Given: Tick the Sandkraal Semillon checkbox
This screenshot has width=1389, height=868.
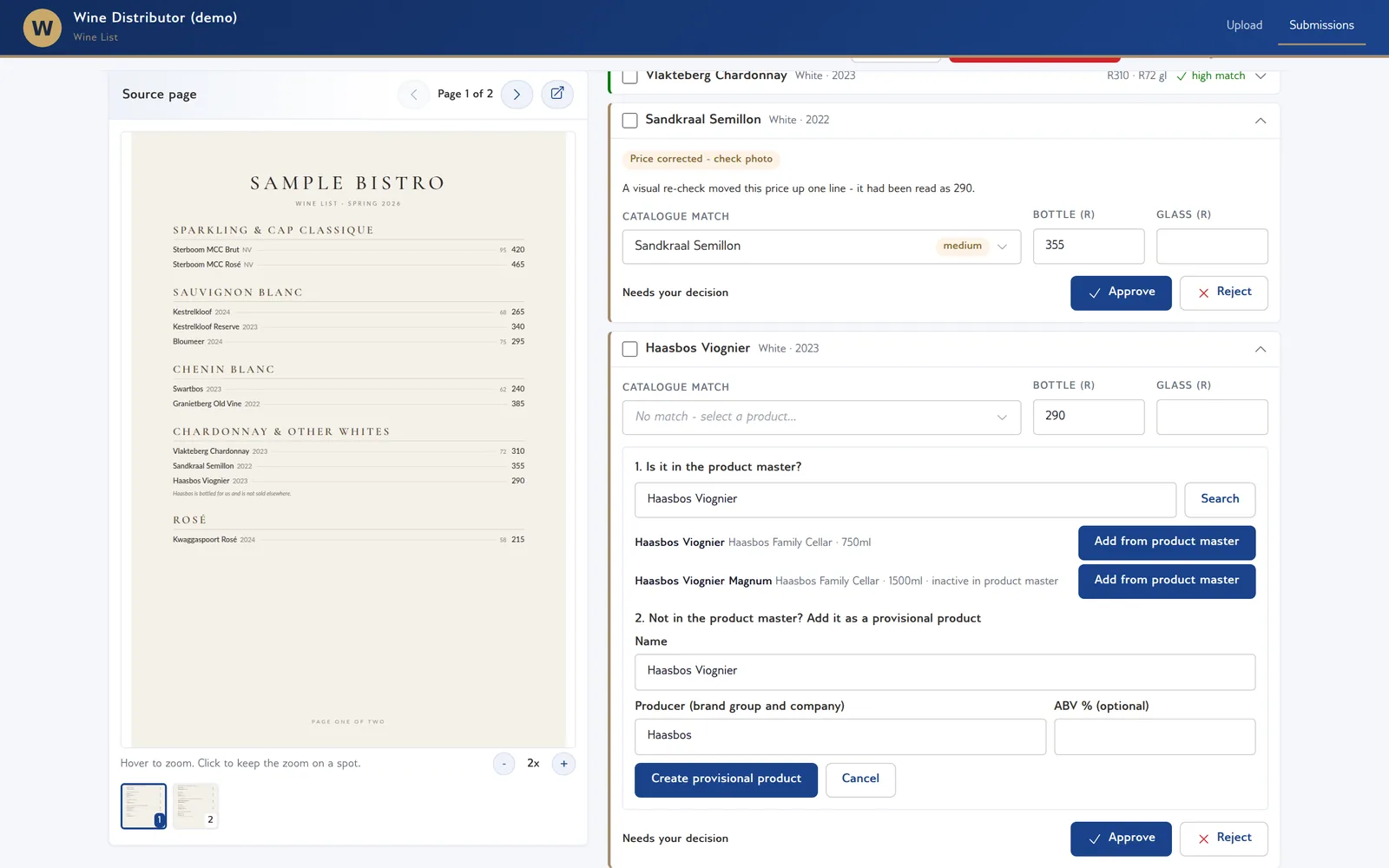Looking at the screenshot, I should pos(630,120).
